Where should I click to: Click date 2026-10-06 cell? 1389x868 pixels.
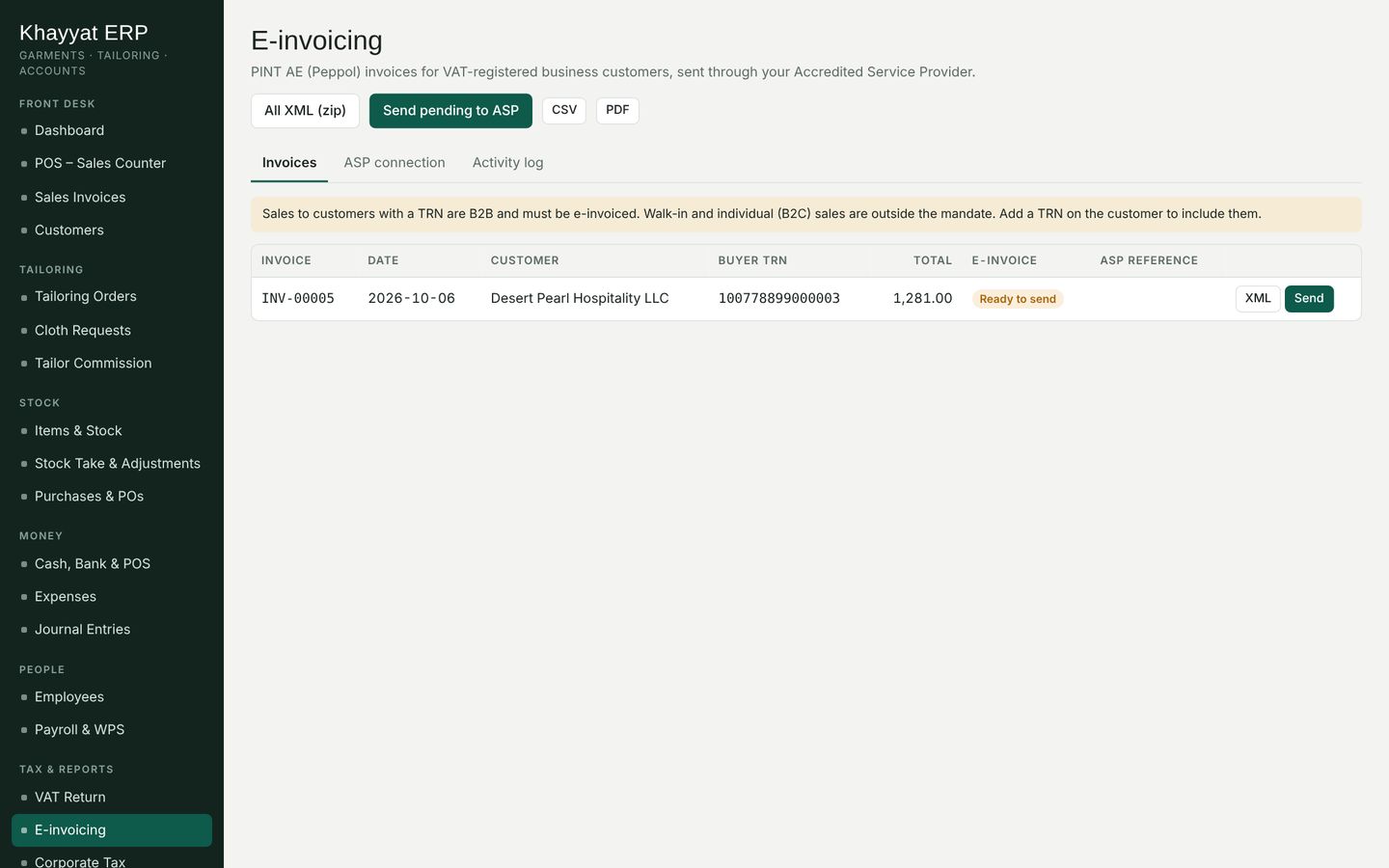[x=412, y=299]
